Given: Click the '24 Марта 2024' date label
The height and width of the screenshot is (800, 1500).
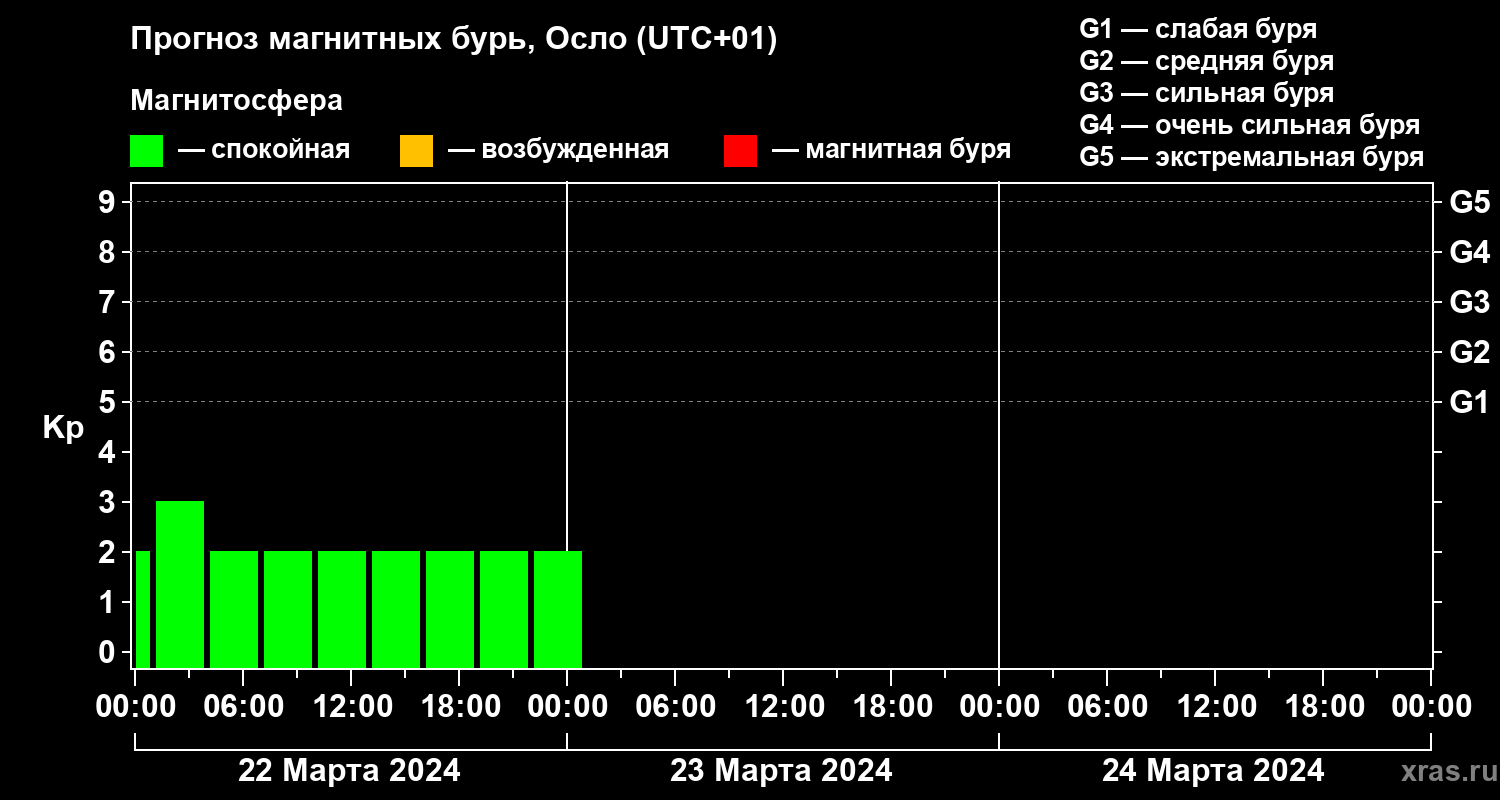Looking at the screenshot, I should pyautogui.click(x=1213, y=771).
